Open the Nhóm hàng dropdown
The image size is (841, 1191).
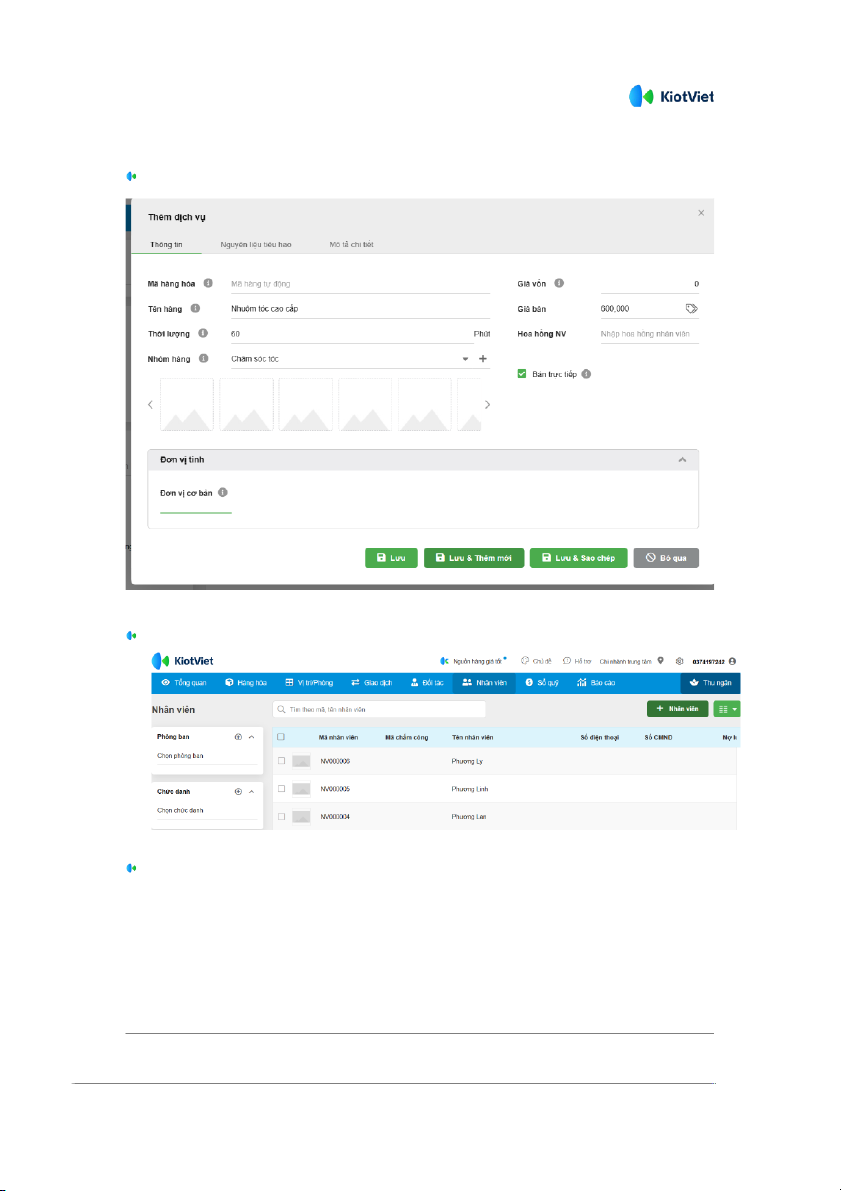(465, 358)
